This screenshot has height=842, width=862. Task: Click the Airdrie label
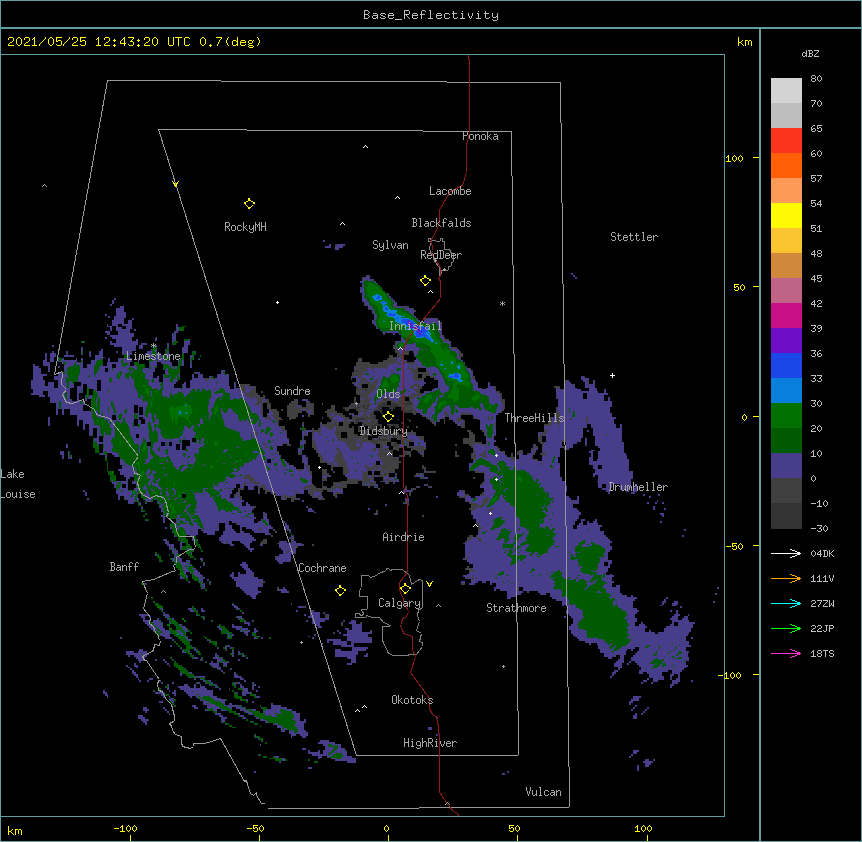(404, 537)
